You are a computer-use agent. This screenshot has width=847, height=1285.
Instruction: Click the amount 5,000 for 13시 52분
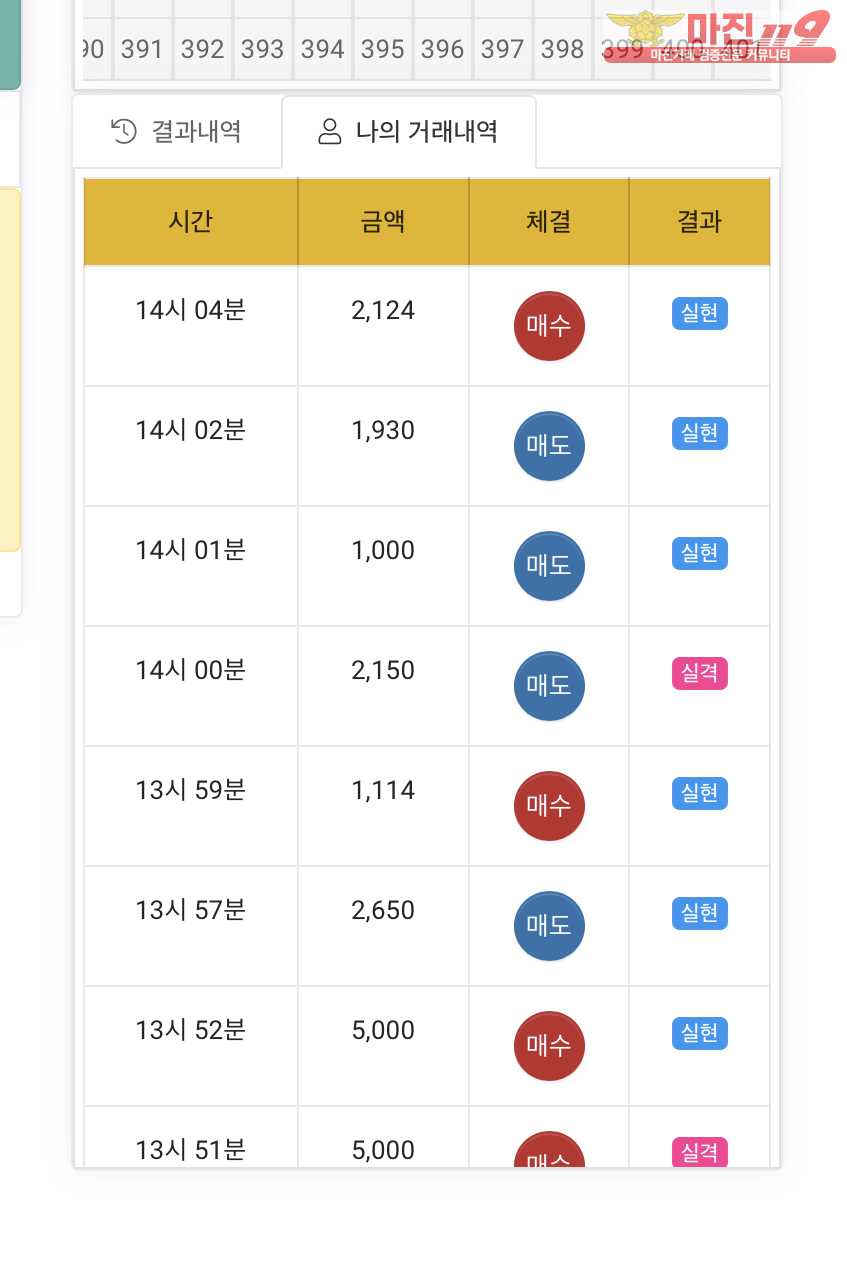383,1031
